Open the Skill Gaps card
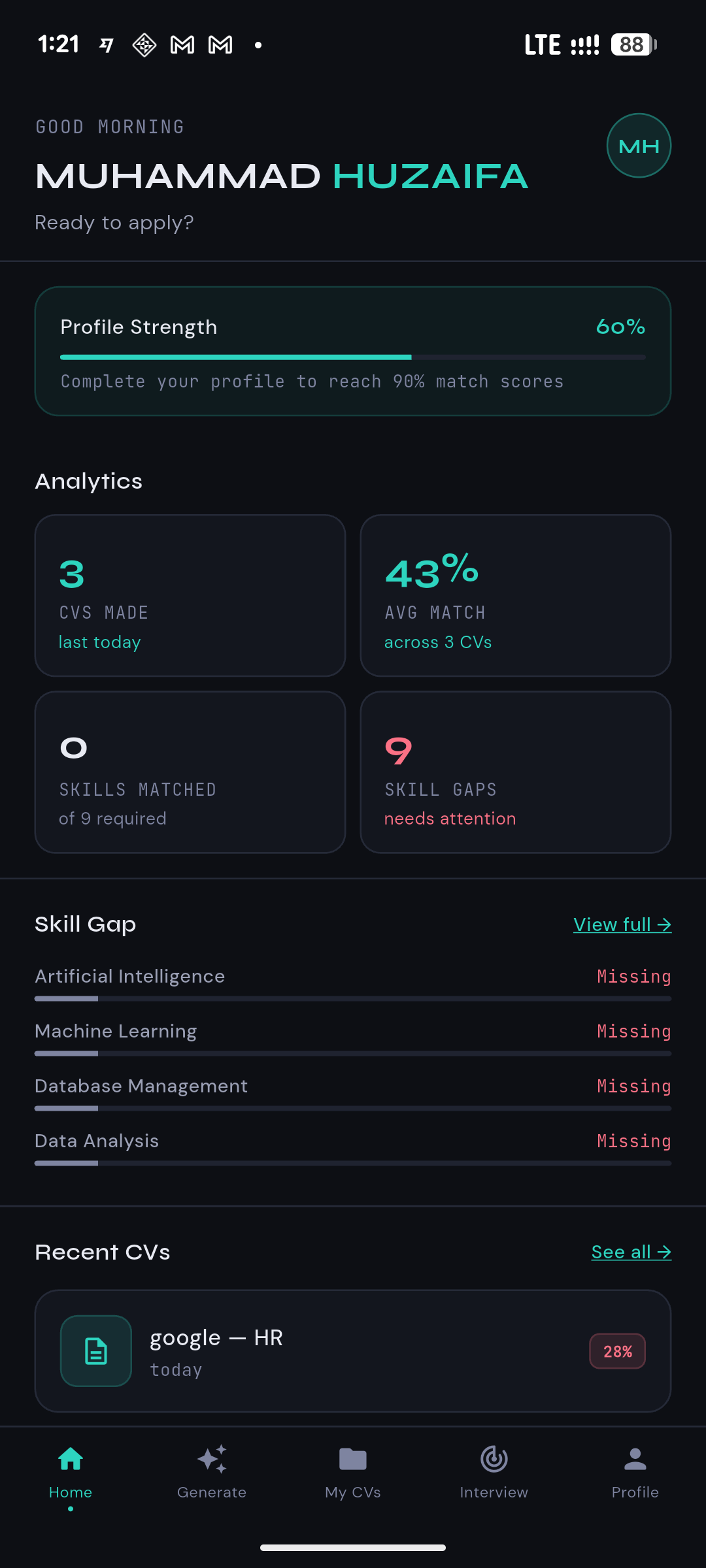 pos(516,772)
